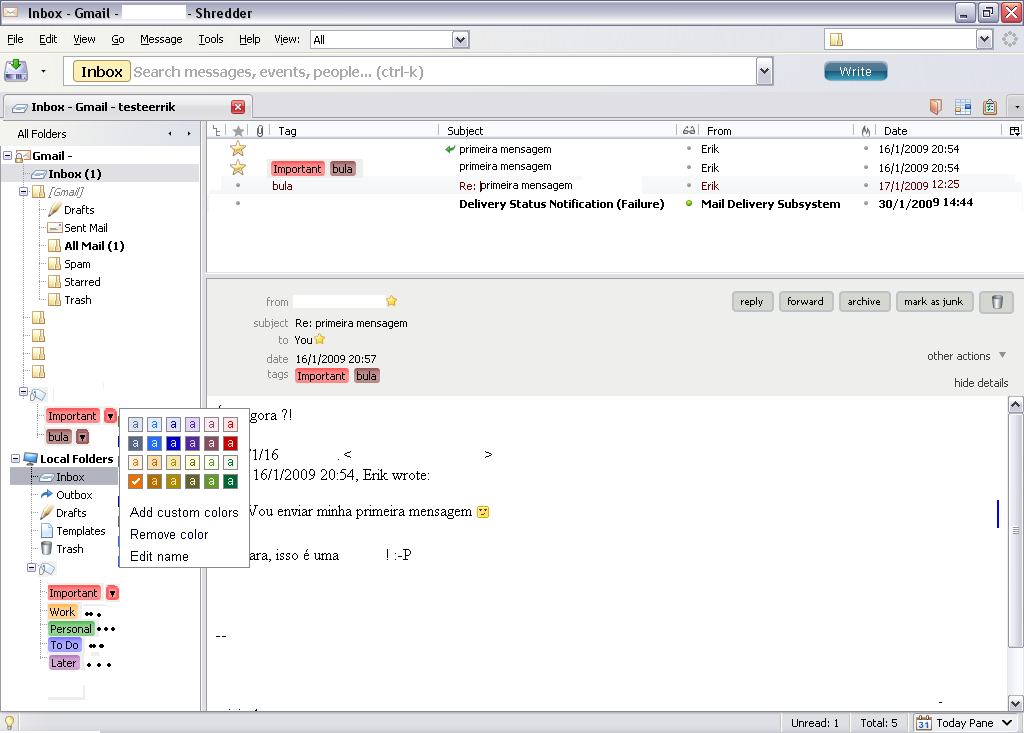1024x733 pixels.
Task: Toggle star on Delivery Status Notification row
Action: point(238,203)
